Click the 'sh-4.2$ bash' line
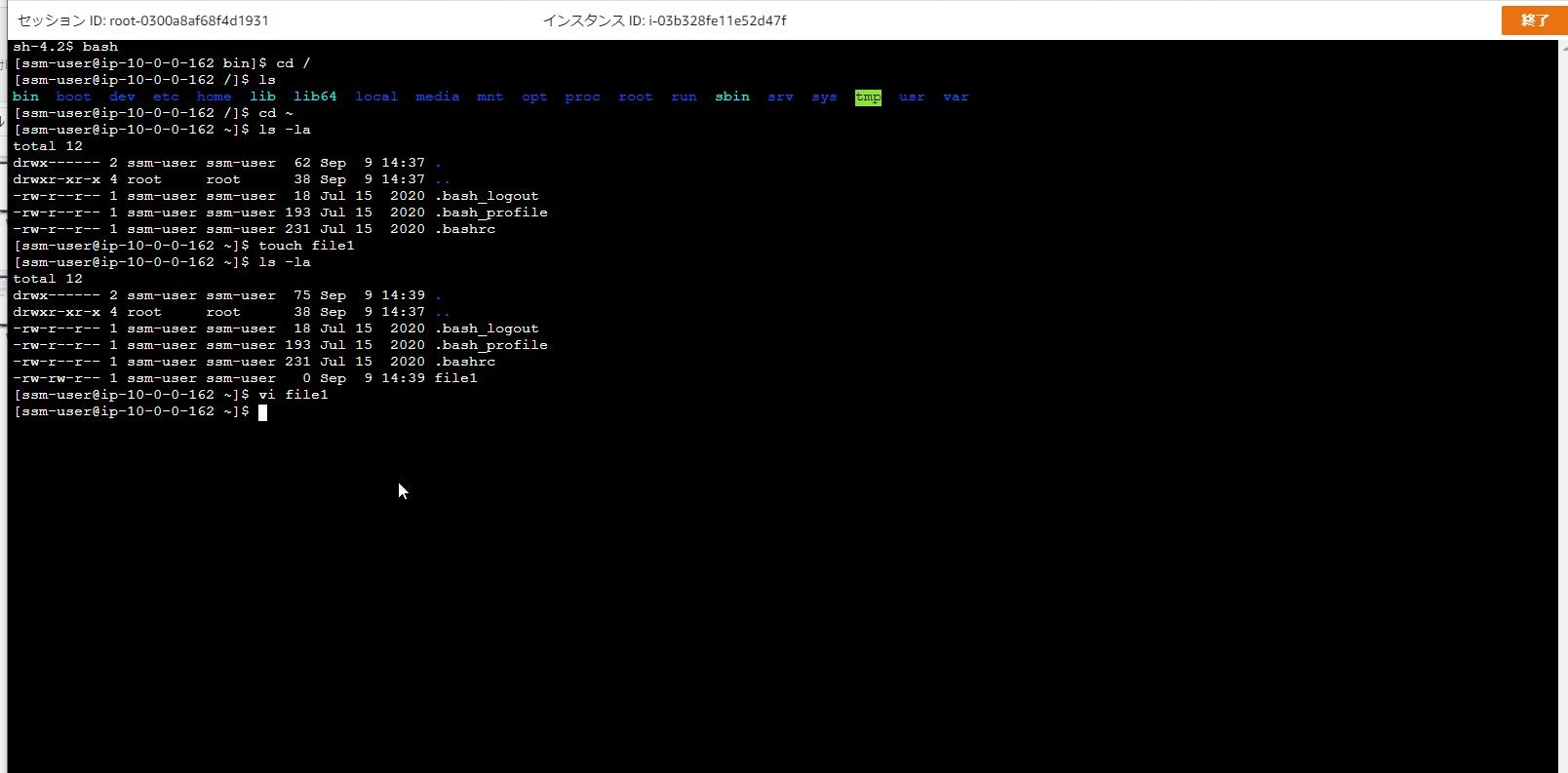This screenshot has width=1568, height=773. pos(65,47)
